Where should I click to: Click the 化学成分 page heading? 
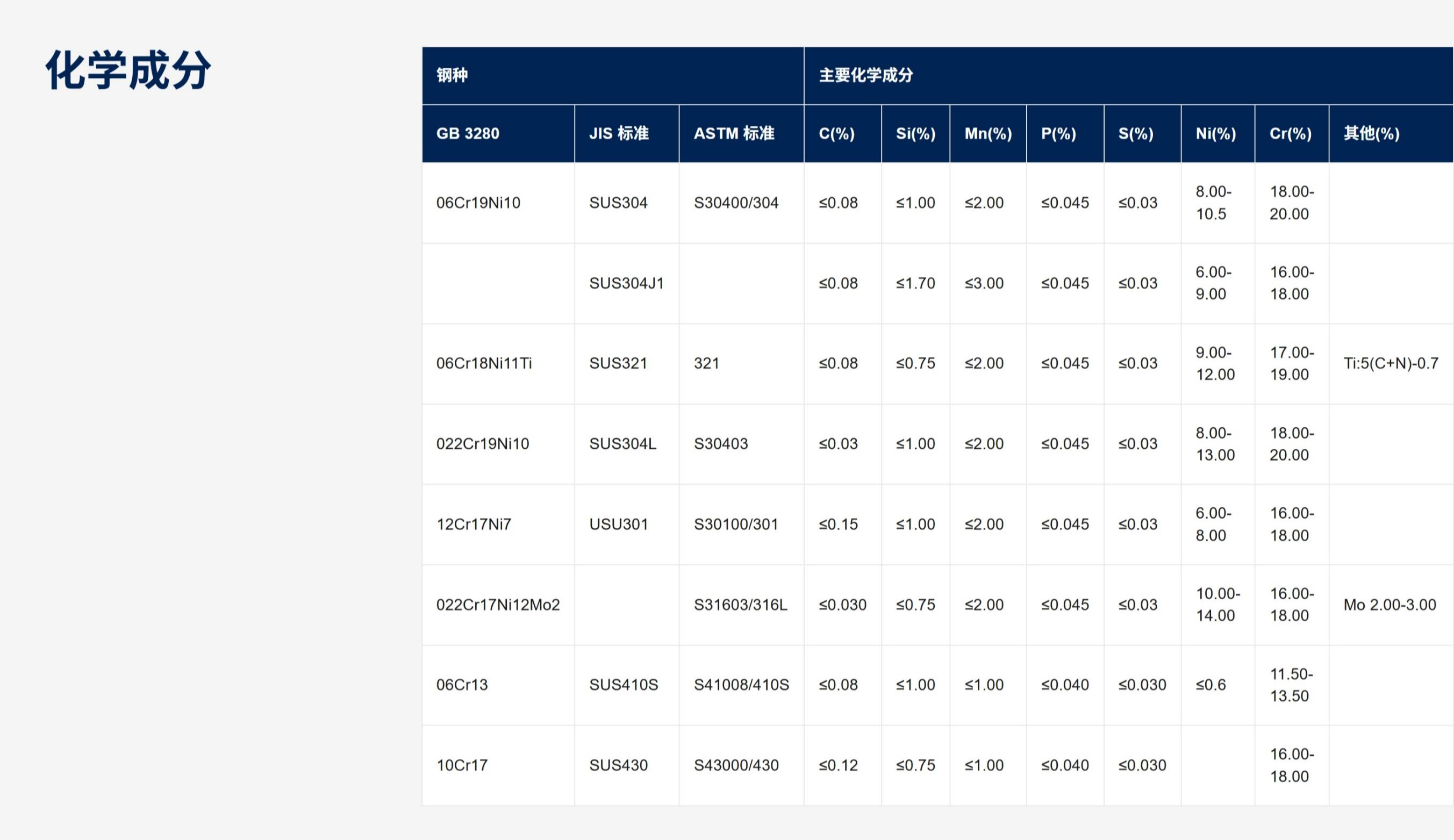(x=128, y=70)
